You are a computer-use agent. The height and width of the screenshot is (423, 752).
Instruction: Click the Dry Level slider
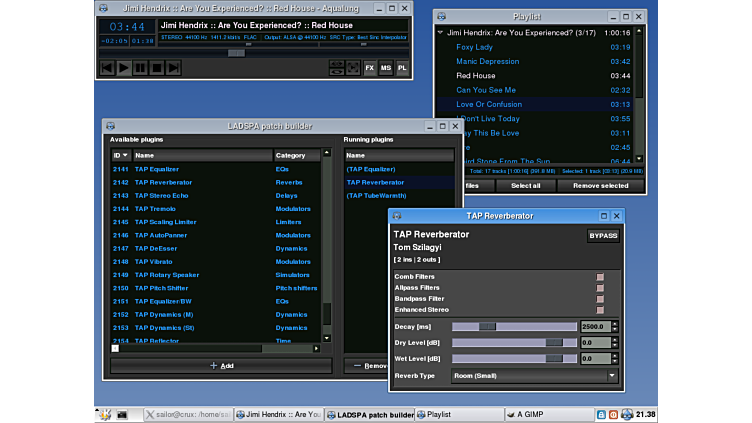point(514,342)
